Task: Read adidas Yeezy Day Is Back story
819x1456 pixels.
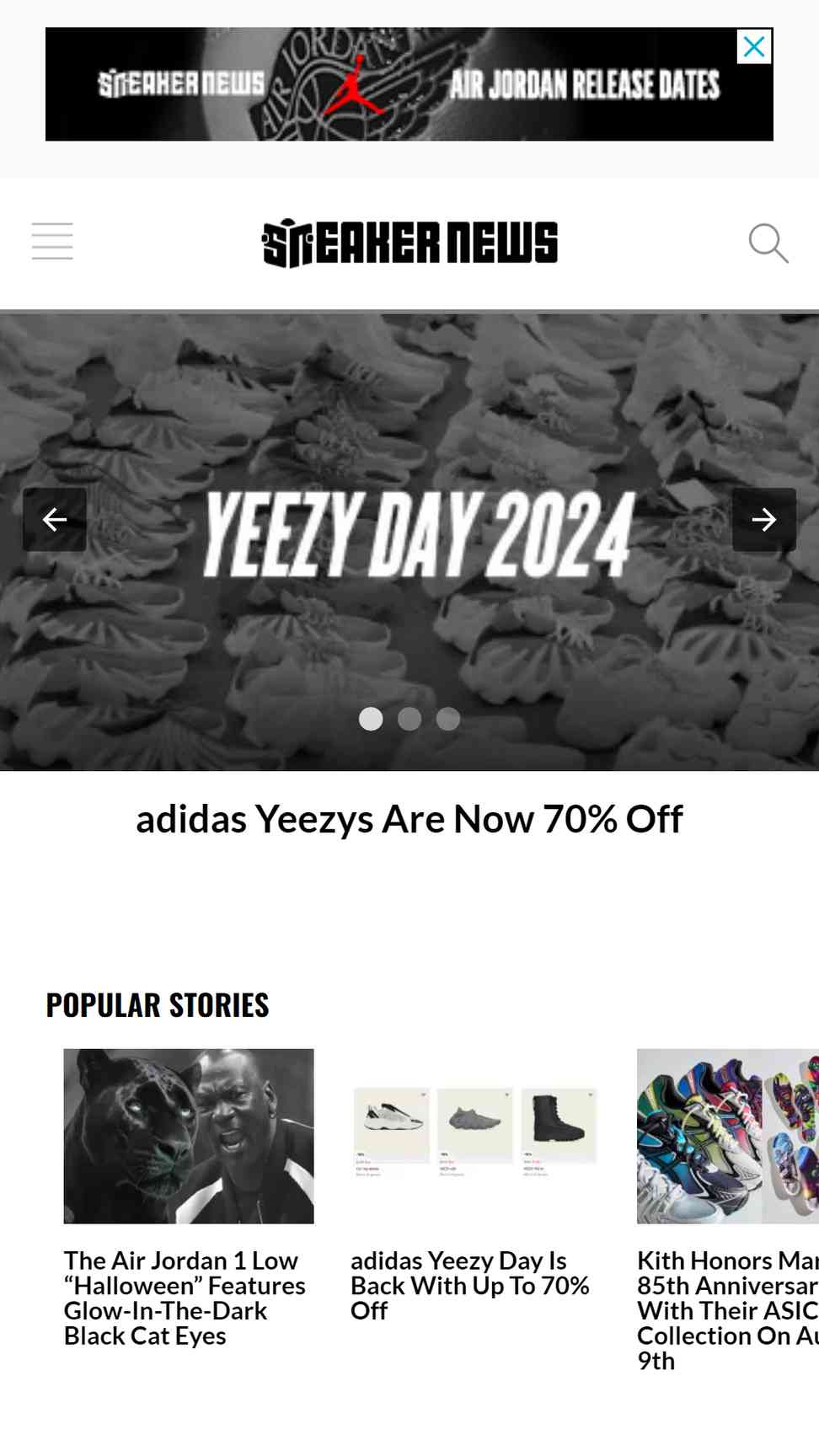Action: click(x=470, y=1286)
